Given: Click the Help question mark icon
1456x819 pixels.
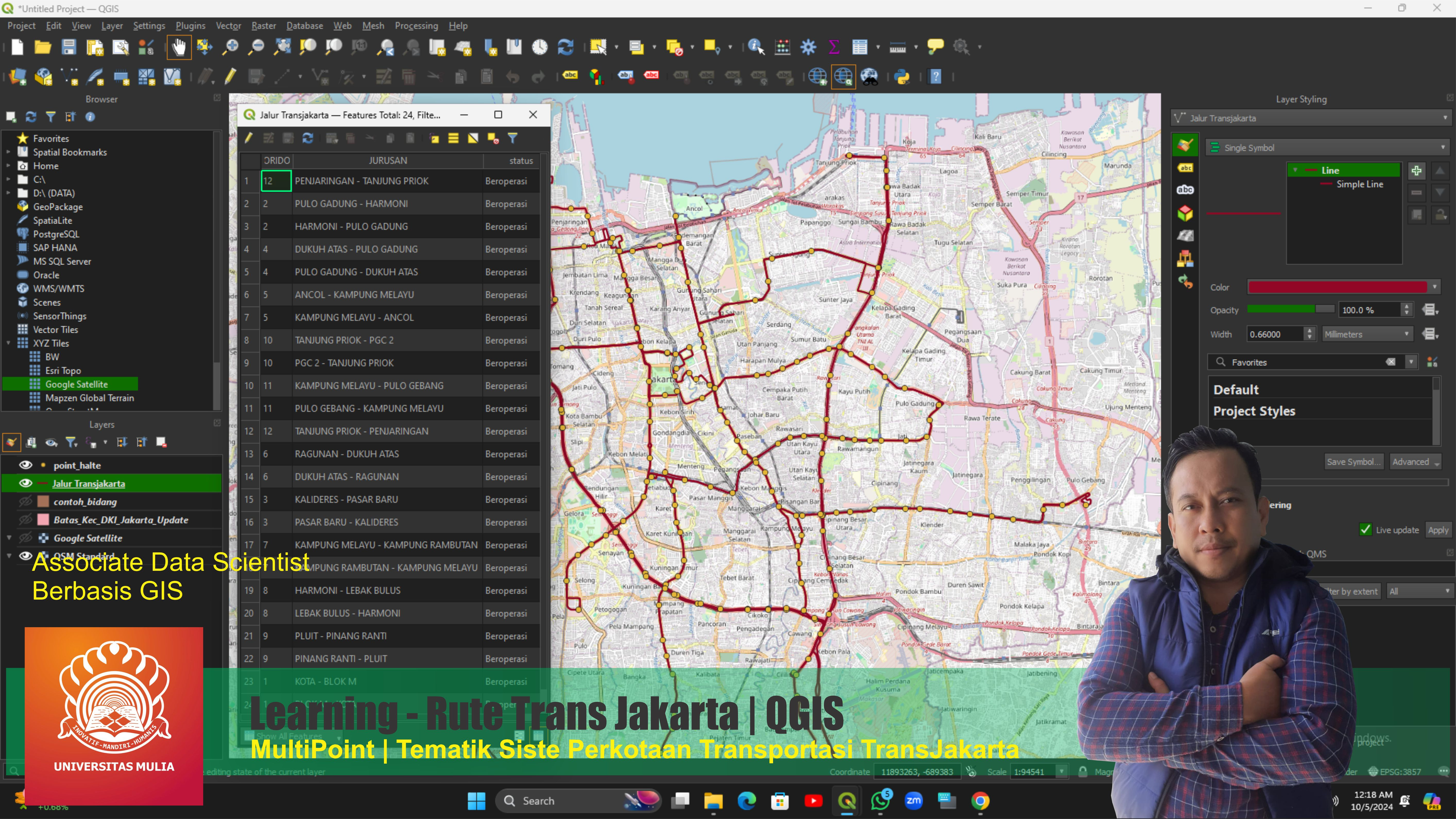Looking at the screenshot, I should (x=936, y=76).
